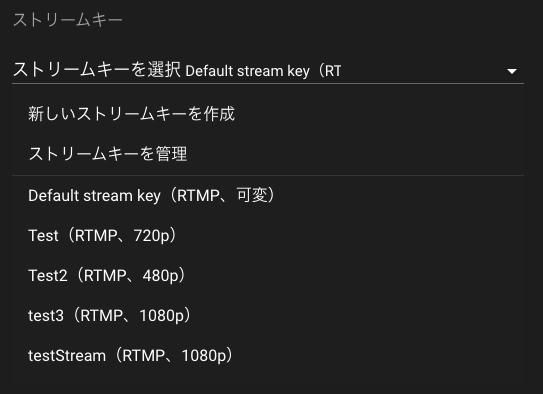Click the ストリームキー section heading
The height and width of the screenshot is (394, 543).
[x=68, y=20]
